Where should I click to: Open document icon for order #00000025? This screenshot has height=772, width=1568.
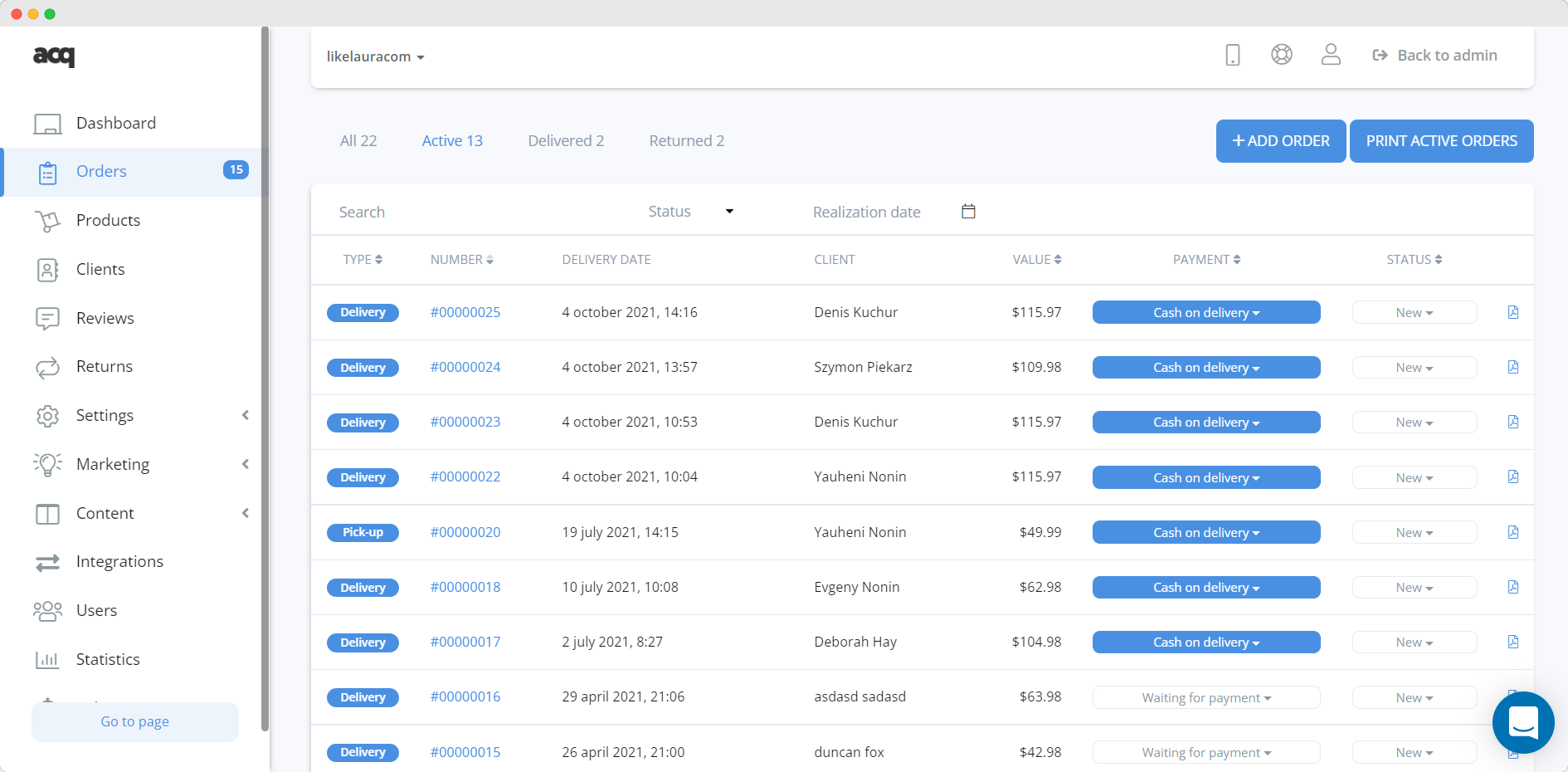click(1513, 312)
